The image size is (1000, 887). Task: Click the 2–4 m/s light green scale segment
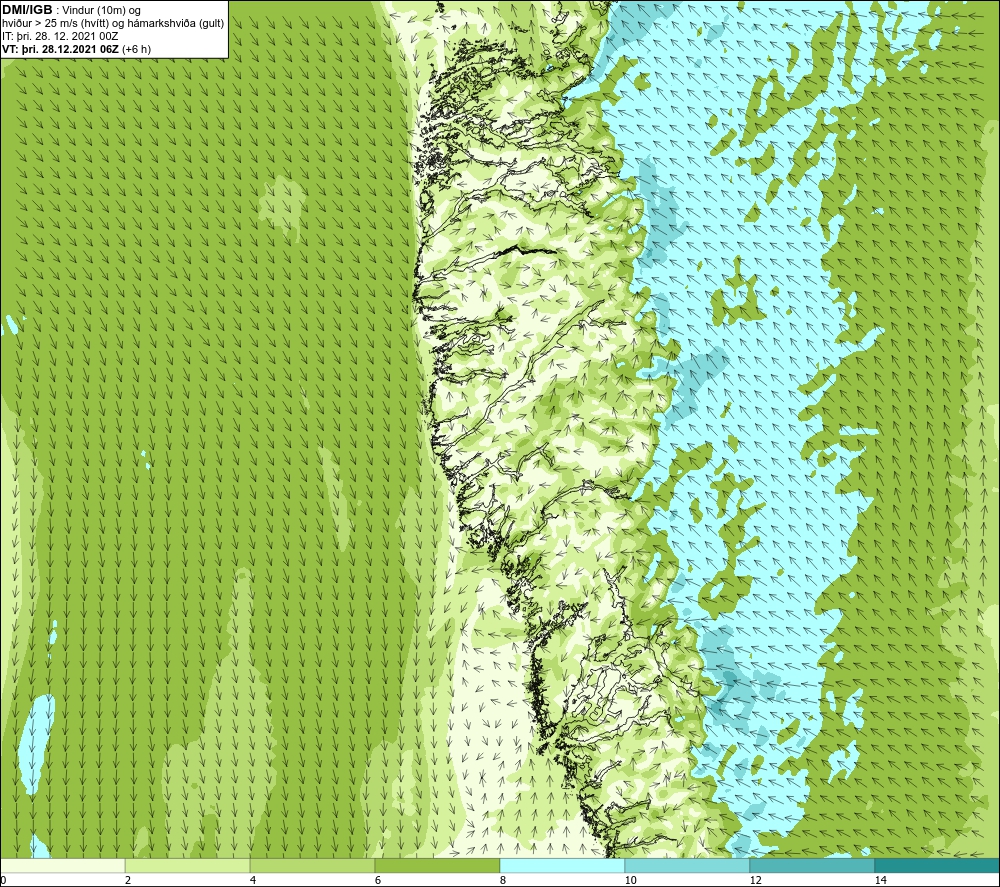(x=188, y=866)
